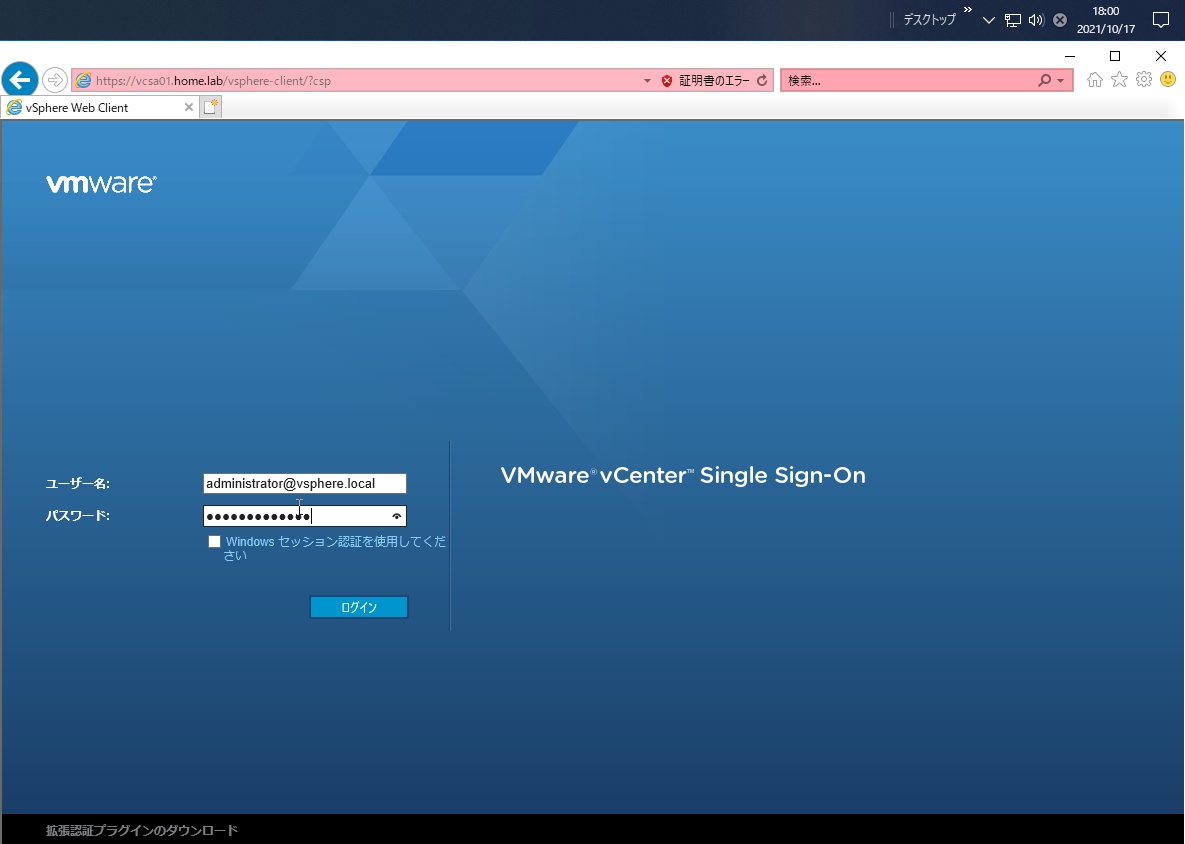
Task: Click the browser forward arrow button
Action: (x=54, y=80)
